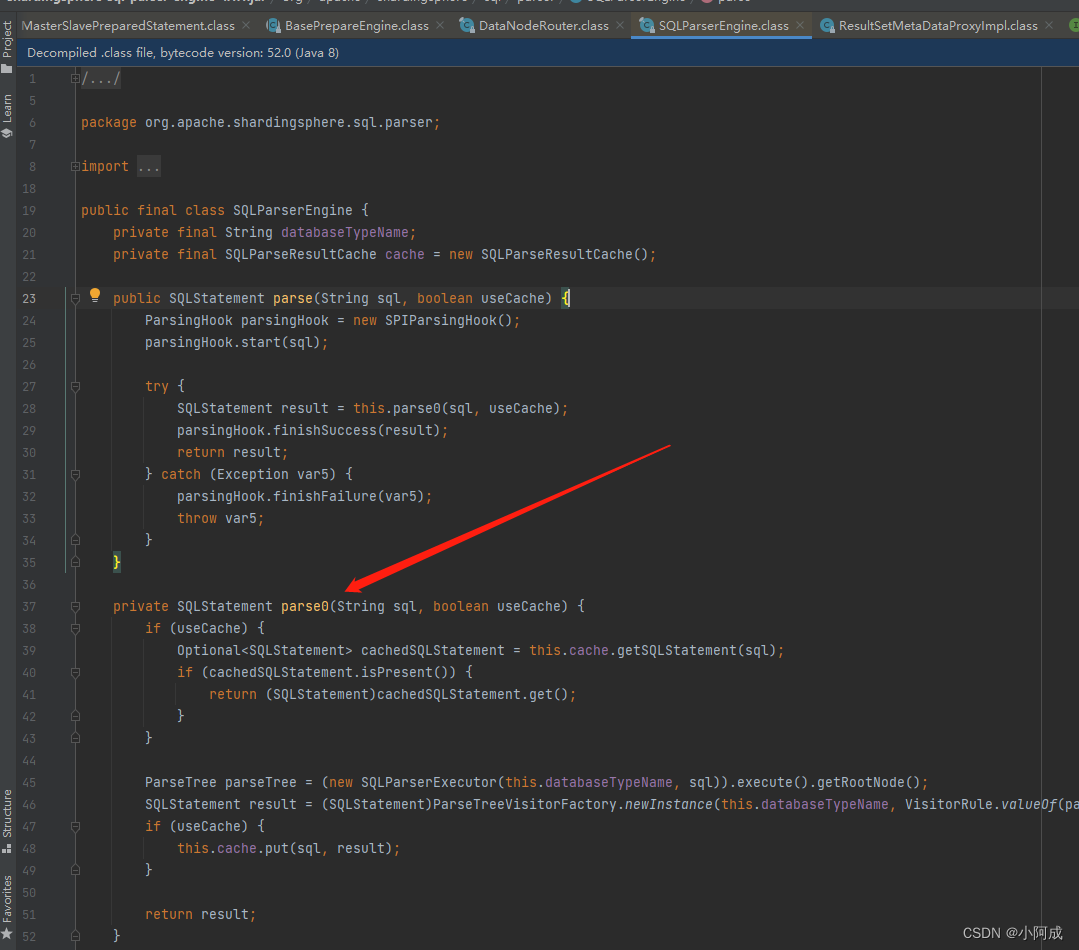
Task: Open the Favorites tool window
Action: tap(8, 893)
